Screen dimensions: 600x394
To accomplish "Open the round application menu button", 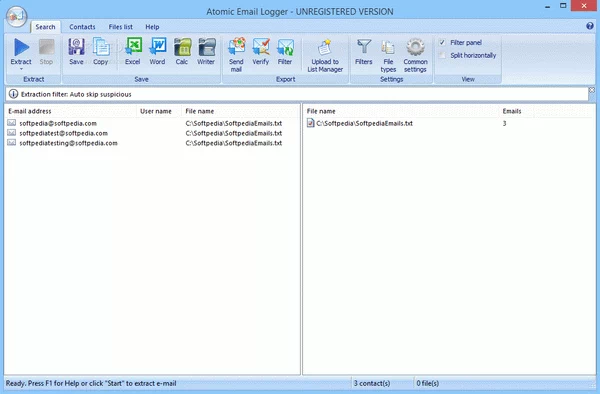I will click(x=16, y=16).
